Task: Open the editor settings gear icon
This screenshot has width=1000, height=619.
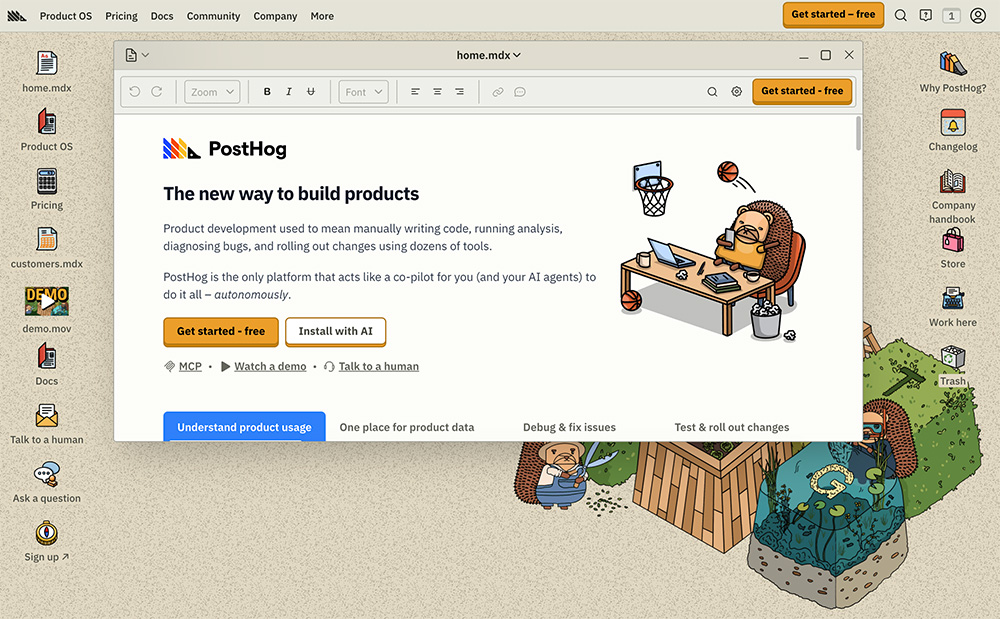Action: [737, 92]
